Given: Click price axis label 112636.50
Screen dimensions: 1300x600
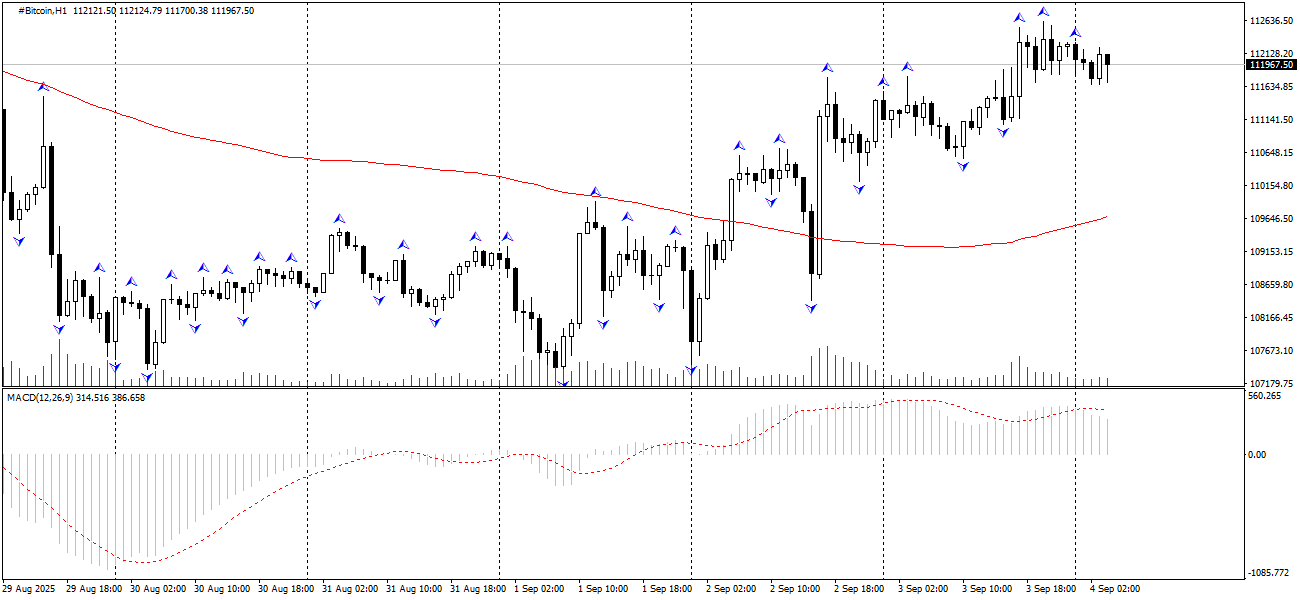Looking at the screenshot, I should 1270,21.
